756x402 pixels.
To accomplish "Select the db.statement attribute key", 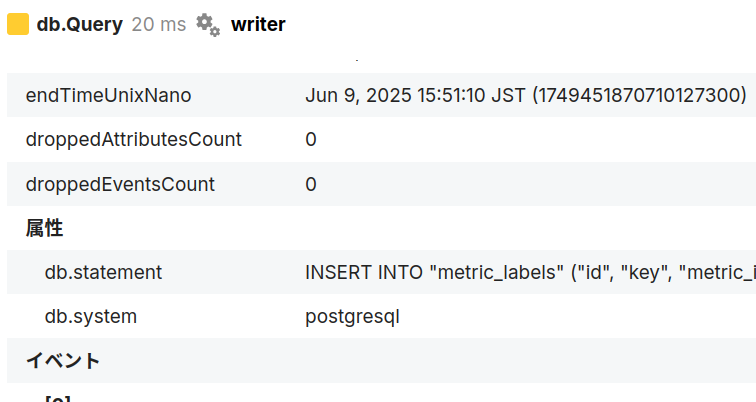I will (x=103, y=272).
